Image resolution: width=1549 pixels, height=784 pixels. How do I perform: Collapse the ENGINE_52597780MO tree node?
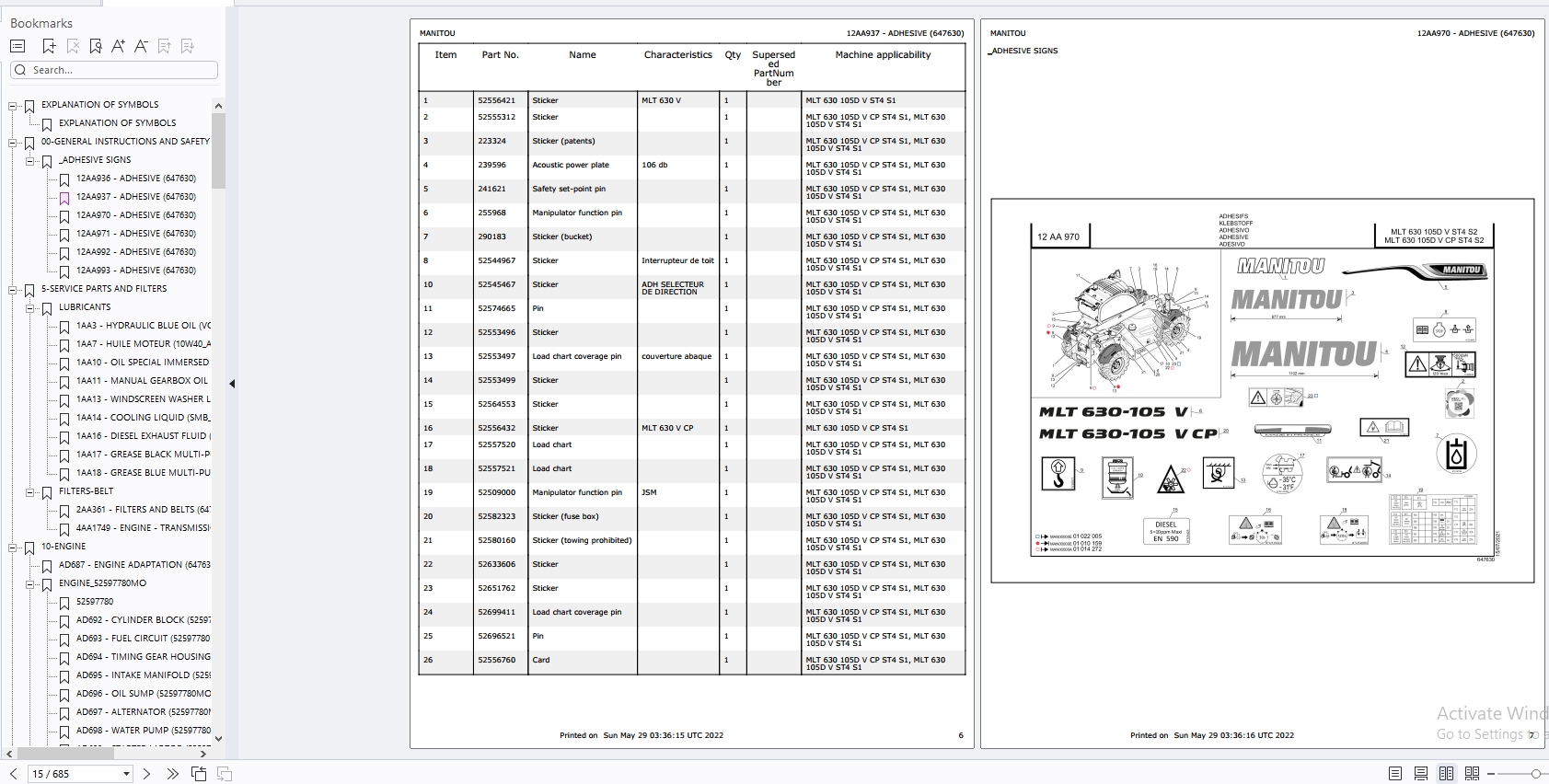point(30,584)
